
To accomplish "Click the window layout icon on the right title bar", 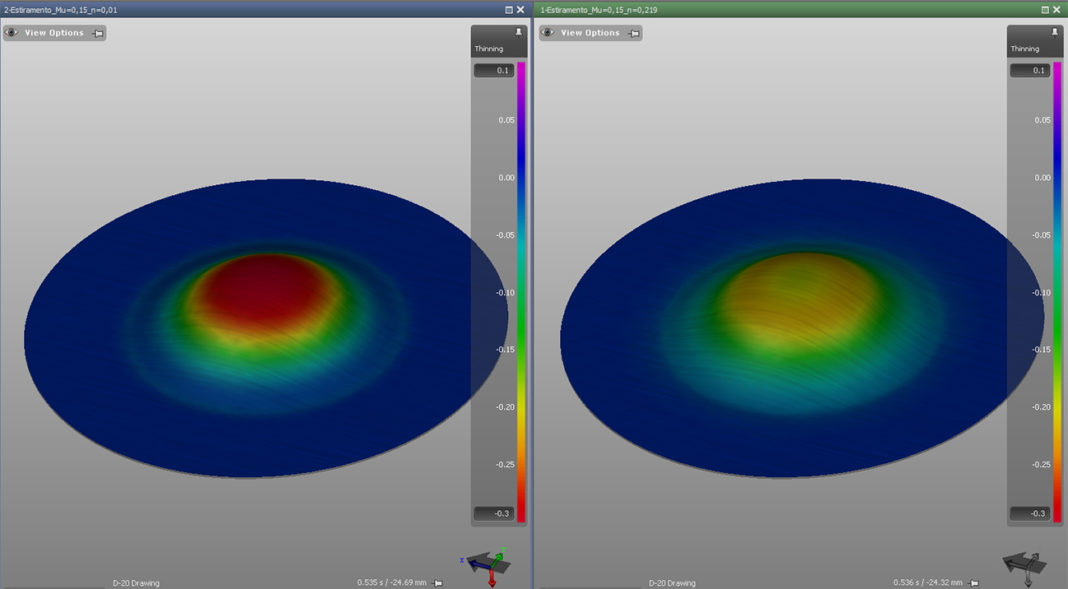I will click(x=1044, y=9).
